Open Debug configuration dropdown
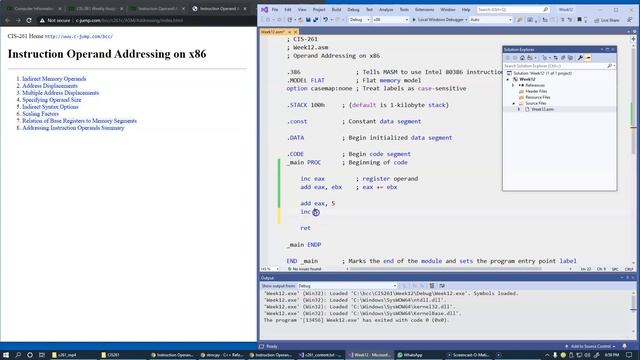Image resolution: width=640 pixels, height=360 pixels. coord(360,20)
